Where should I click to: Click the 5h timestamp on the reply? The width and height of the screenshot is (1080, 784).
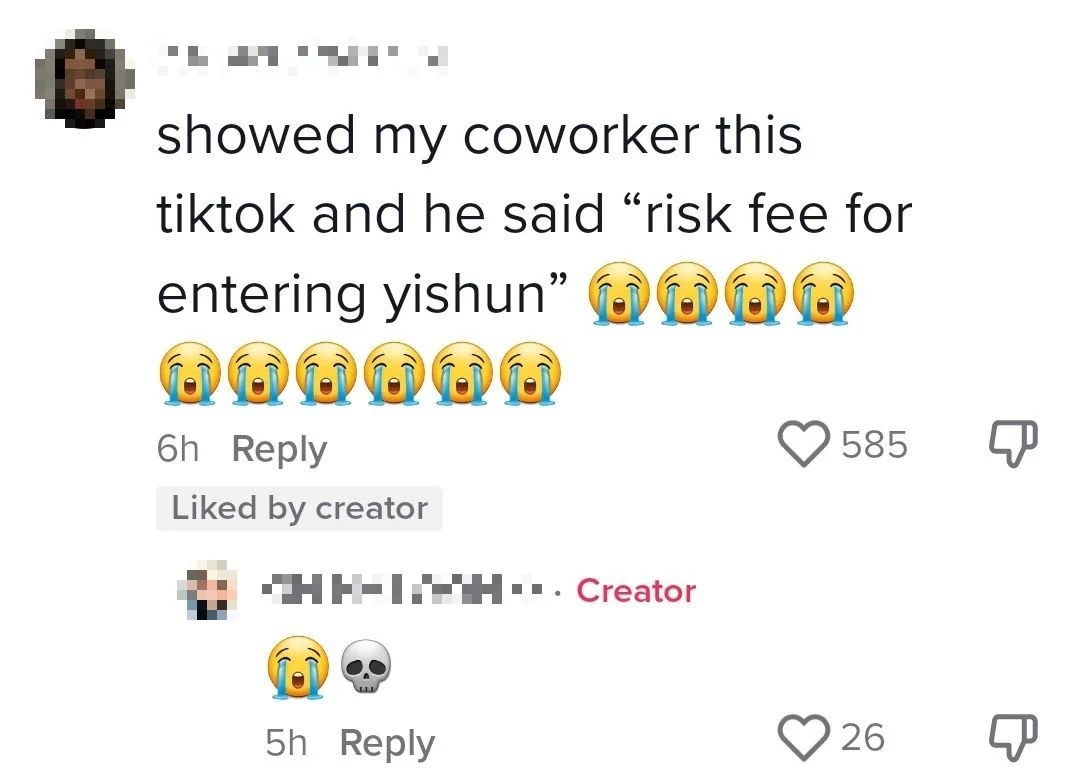click(x=286, y=743)
